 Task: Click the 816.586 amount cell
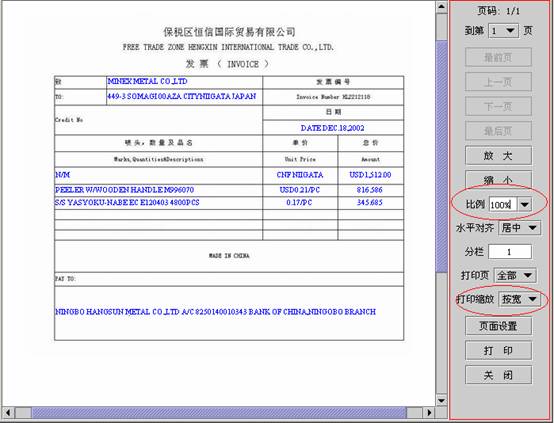click(370, 190)
